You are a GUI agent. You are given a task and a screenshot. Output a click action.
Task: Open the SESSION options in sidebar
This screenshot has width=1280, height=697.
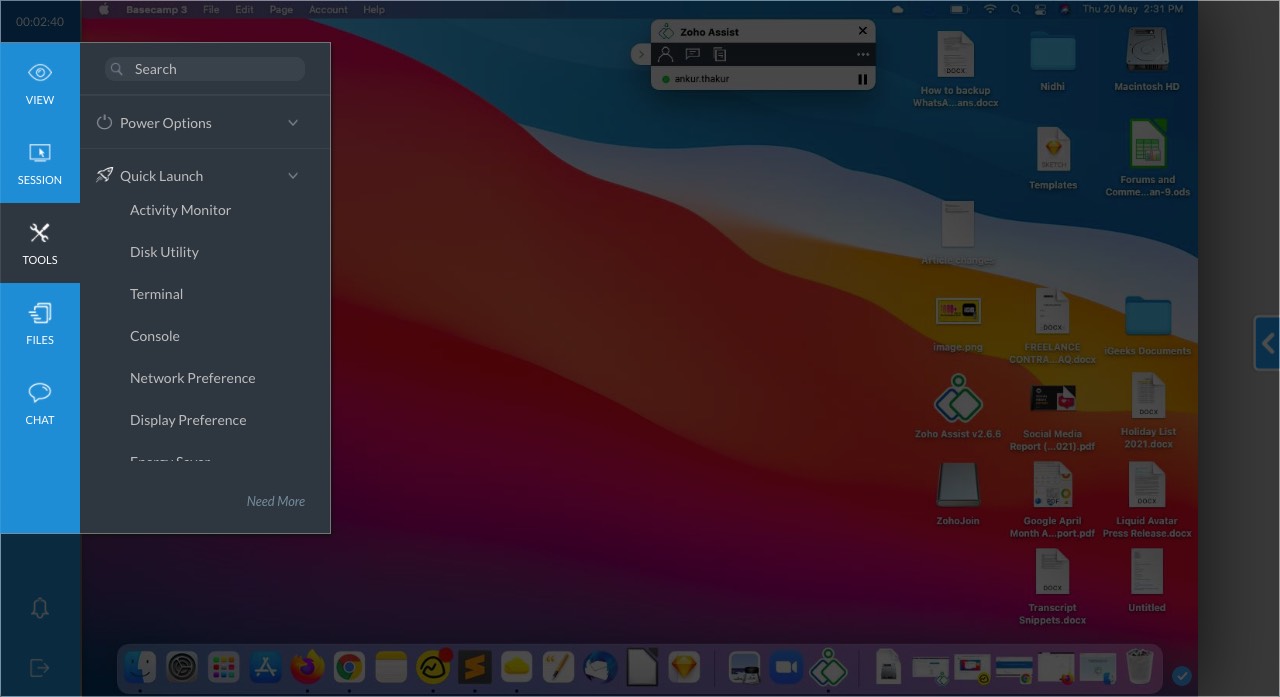[40, 163]
